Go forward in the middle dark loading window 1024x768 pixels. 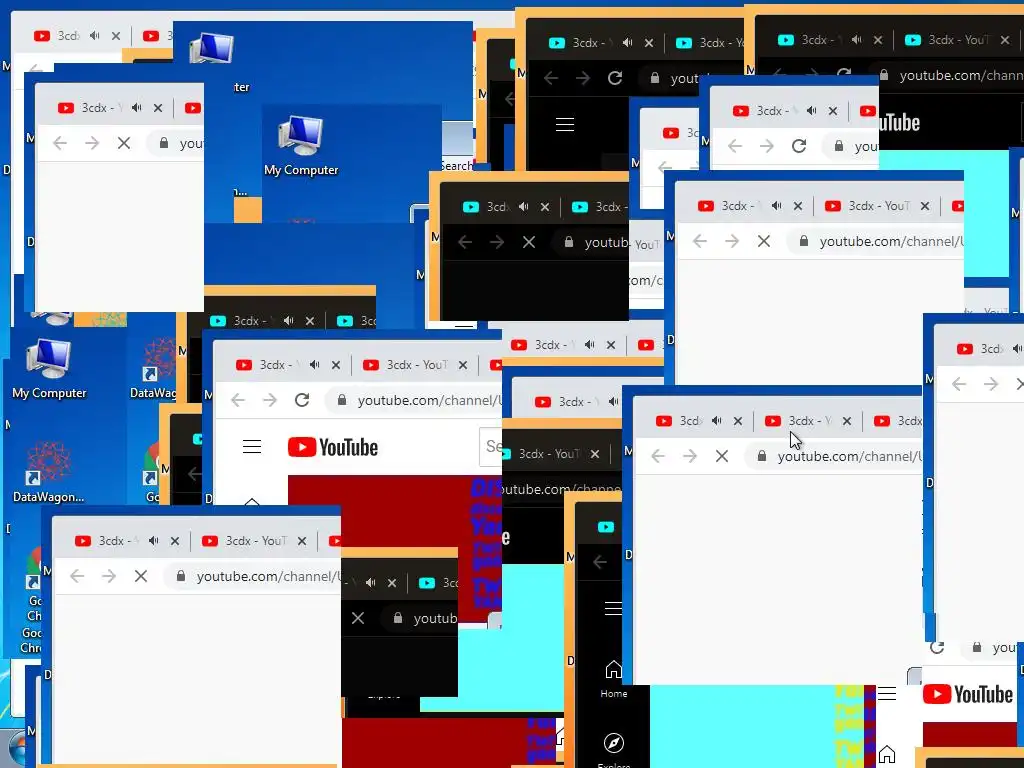(x=497, y=242)
